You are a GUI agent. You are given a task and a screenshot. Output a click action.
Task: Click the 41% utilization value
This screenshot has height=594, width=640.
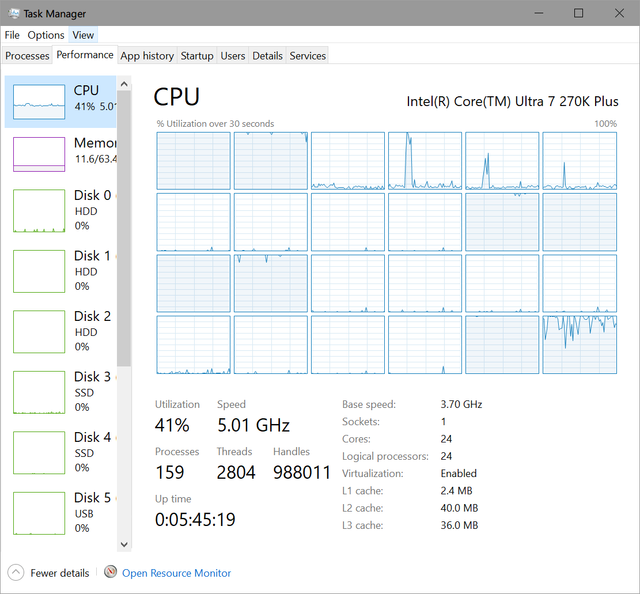click(x=172, y=425)
